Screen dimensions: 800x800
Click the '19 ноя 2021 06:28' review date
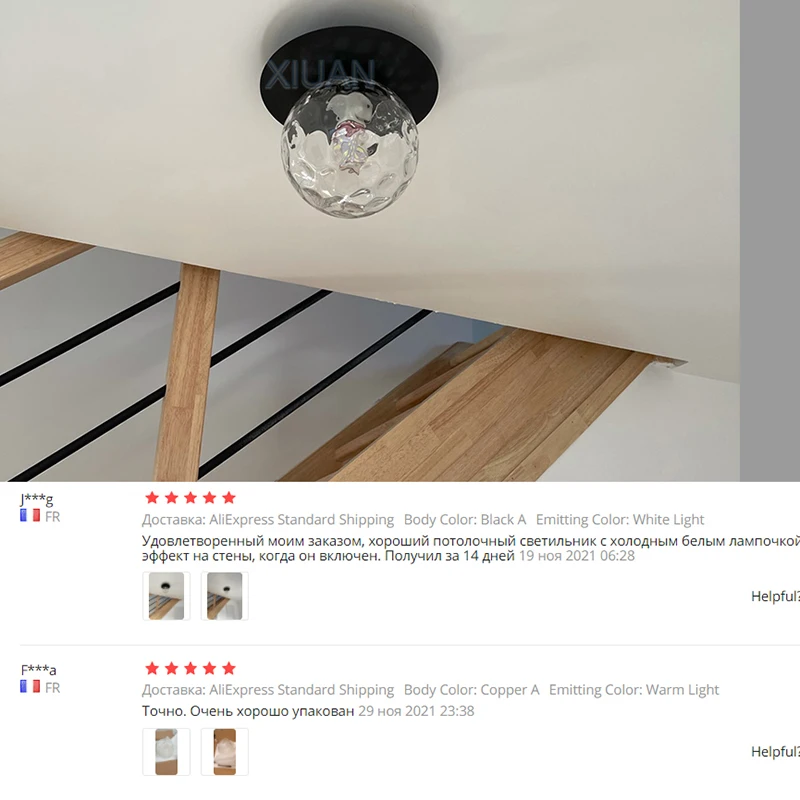577,556
